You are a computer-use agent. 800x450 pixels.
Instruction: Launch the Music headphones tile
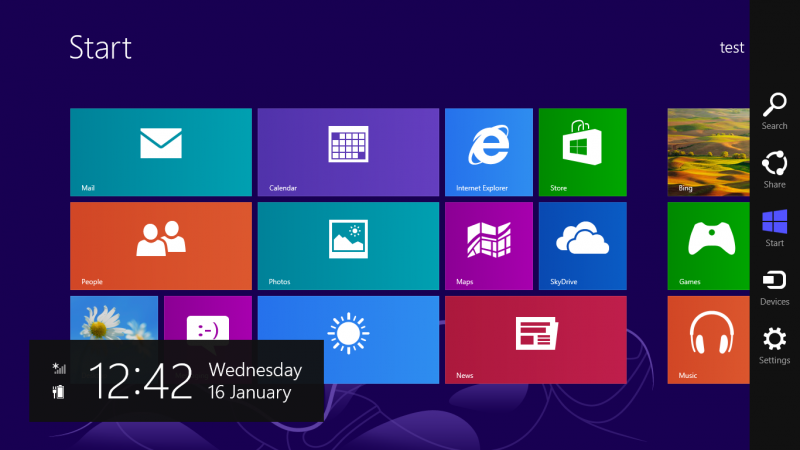click(708, 338)
